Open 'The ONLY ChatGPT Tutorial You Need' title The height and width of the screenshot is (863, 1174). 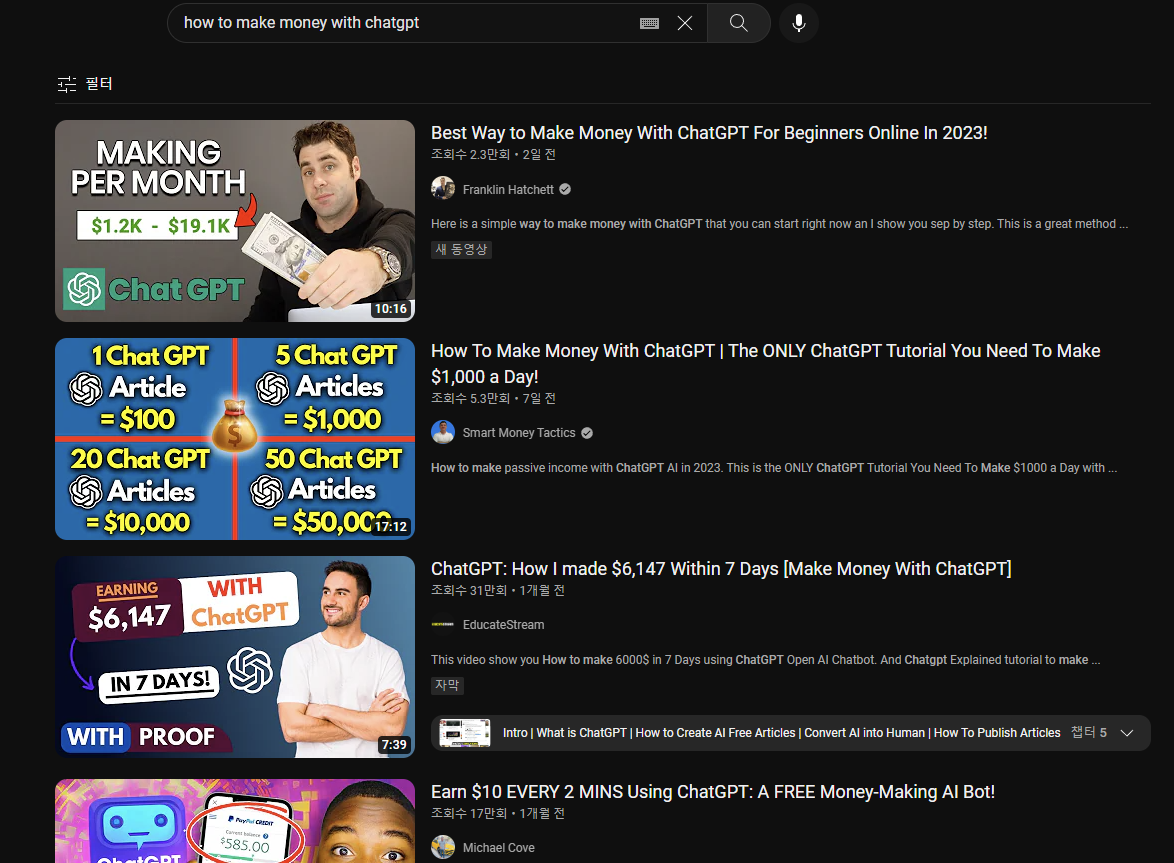tap(765, 364)
